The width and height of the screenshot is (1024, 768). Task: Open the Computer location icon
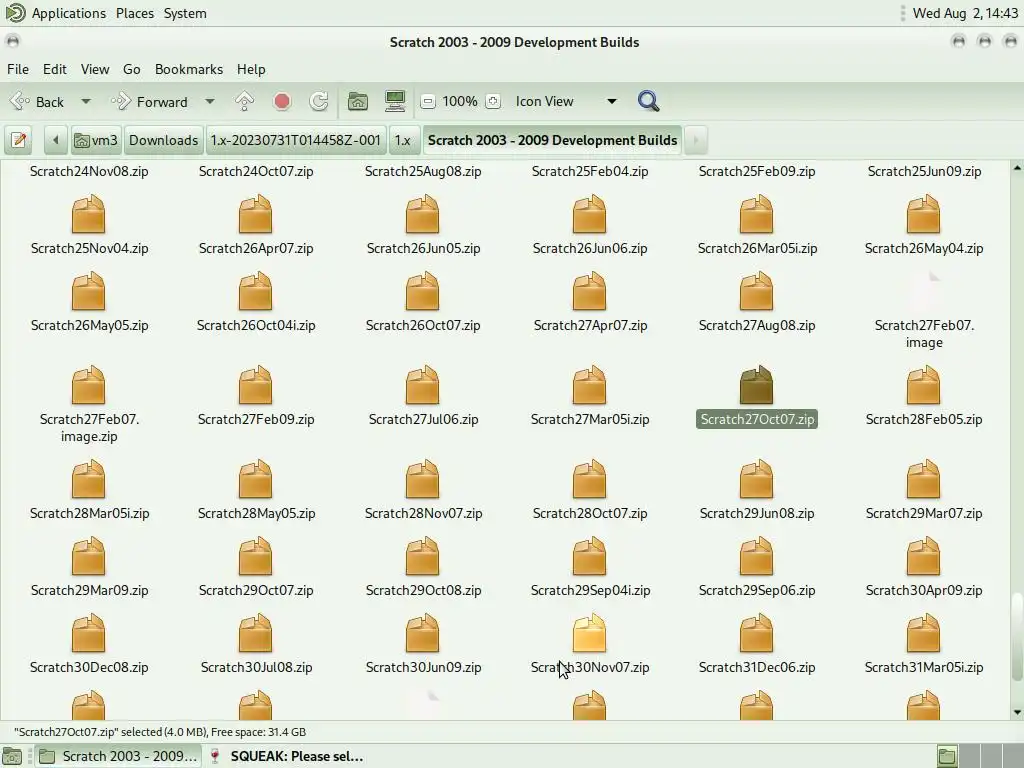[x=395, y=101]
